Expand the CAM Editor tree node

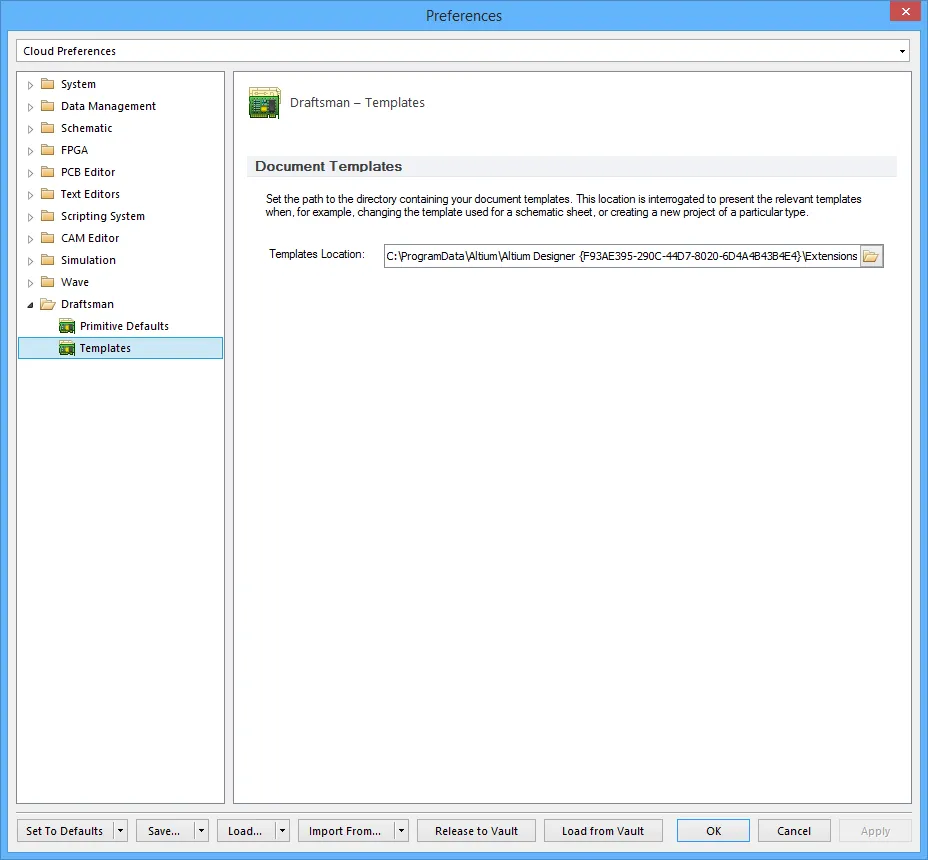(x=30, y=239)
